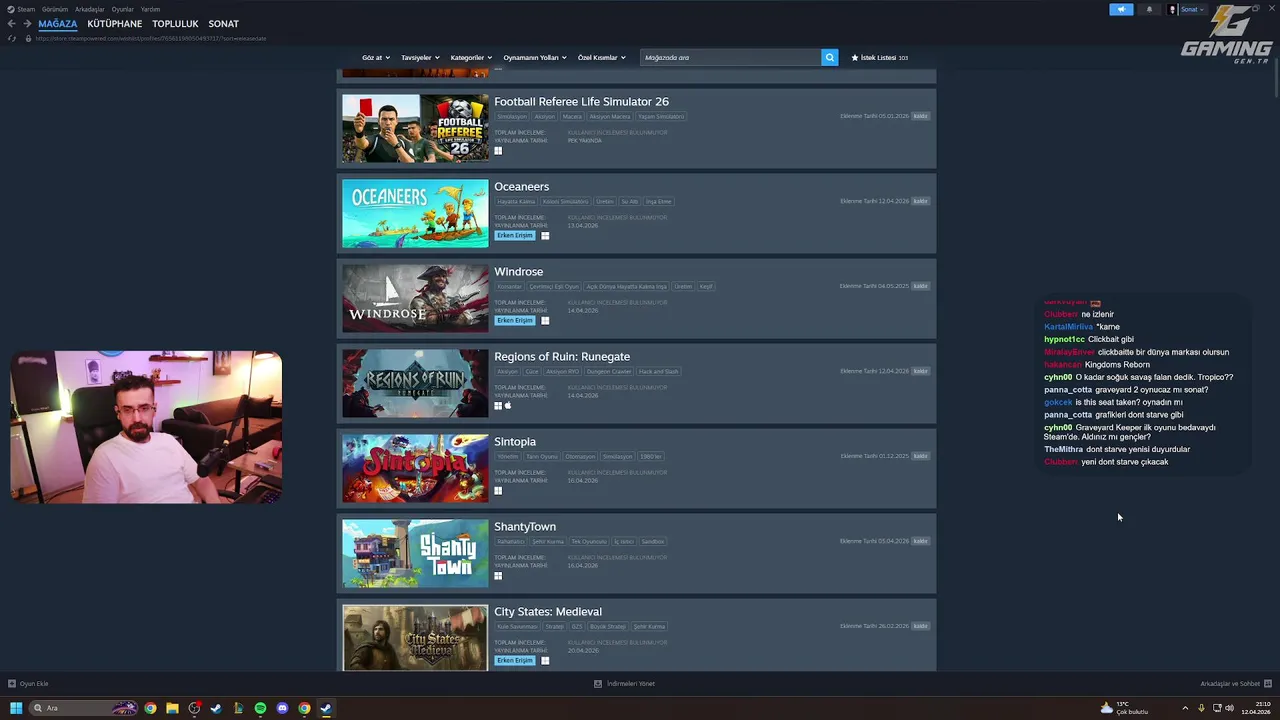Open the Oceaneers game thumbnail
The image size is (1280, 720).
pyautogui.click(x=415, y=213)
